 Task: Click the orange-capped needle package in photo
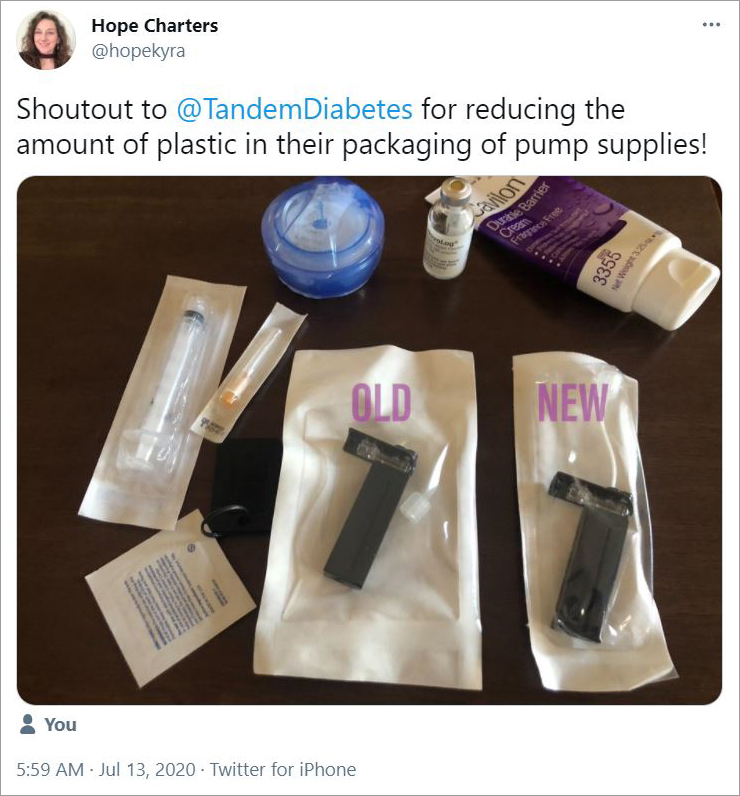pyautogui.click(x=251, y=373)
